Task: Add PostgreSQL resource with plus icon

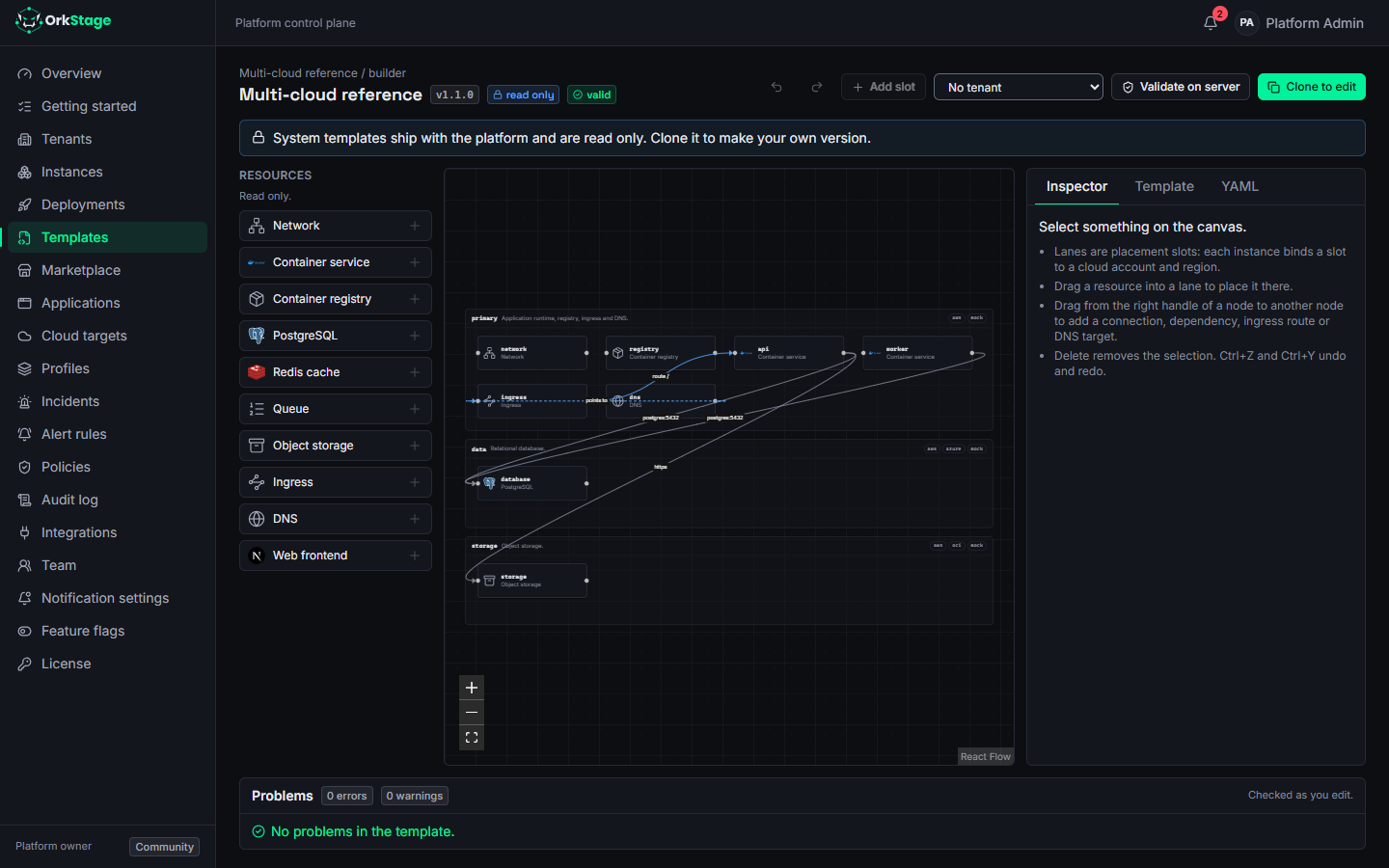Action: click(x=415, y=336)
